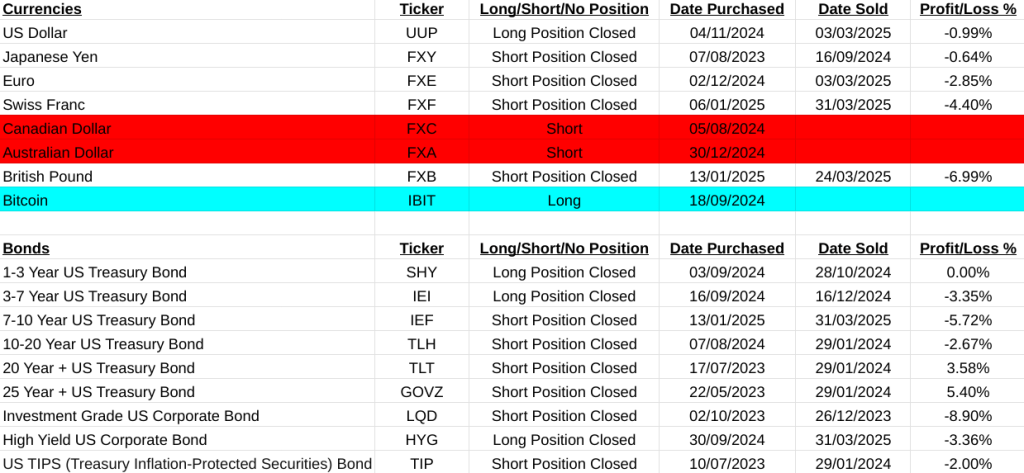Select High Yield US Corporate Bond row
The image size is (1024, 473).
[x=105, y=440]
